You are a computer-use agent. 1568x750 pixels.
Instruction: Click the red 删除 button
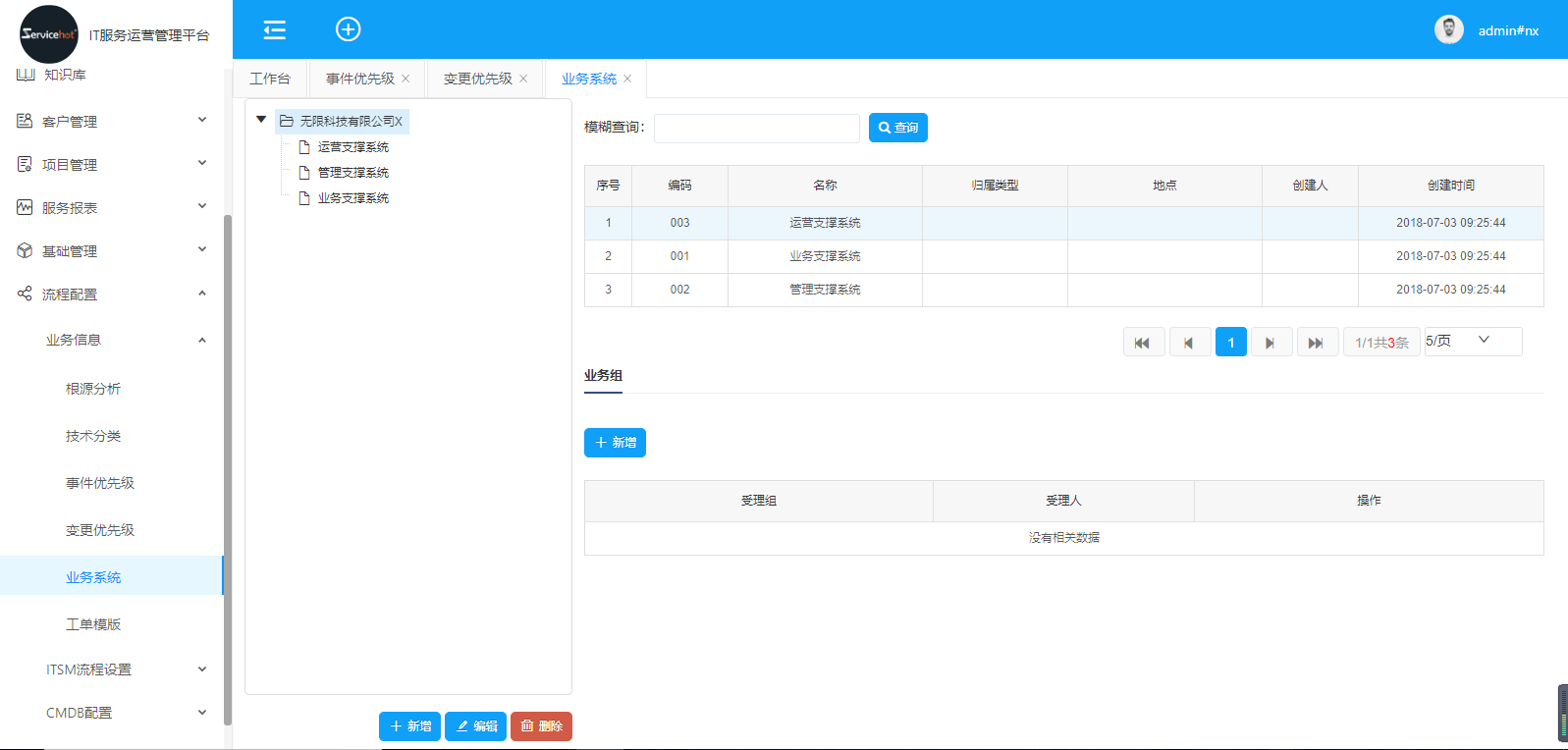pos(541,726)
